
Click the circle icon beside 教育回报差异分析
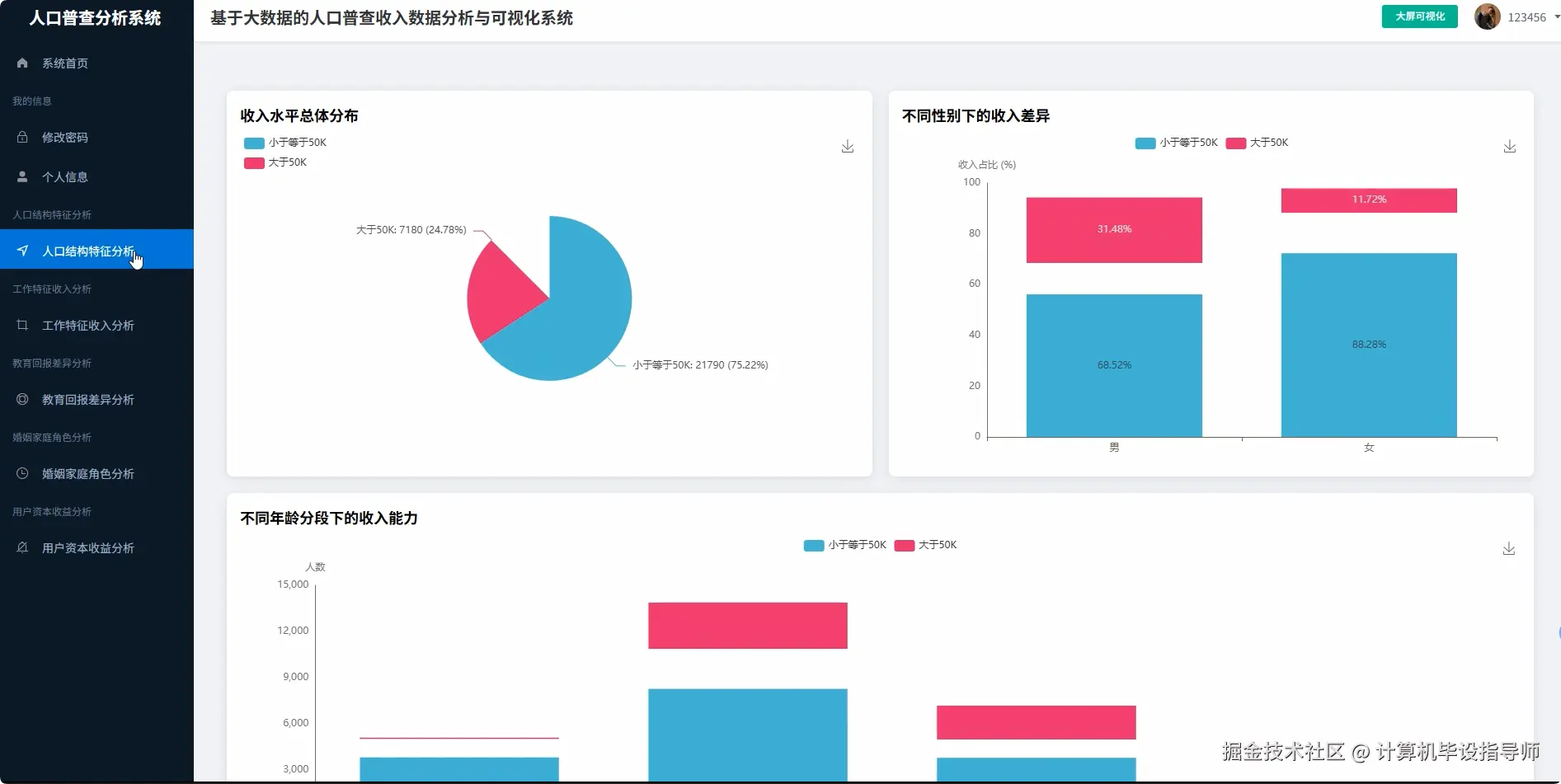coord(22,399)
